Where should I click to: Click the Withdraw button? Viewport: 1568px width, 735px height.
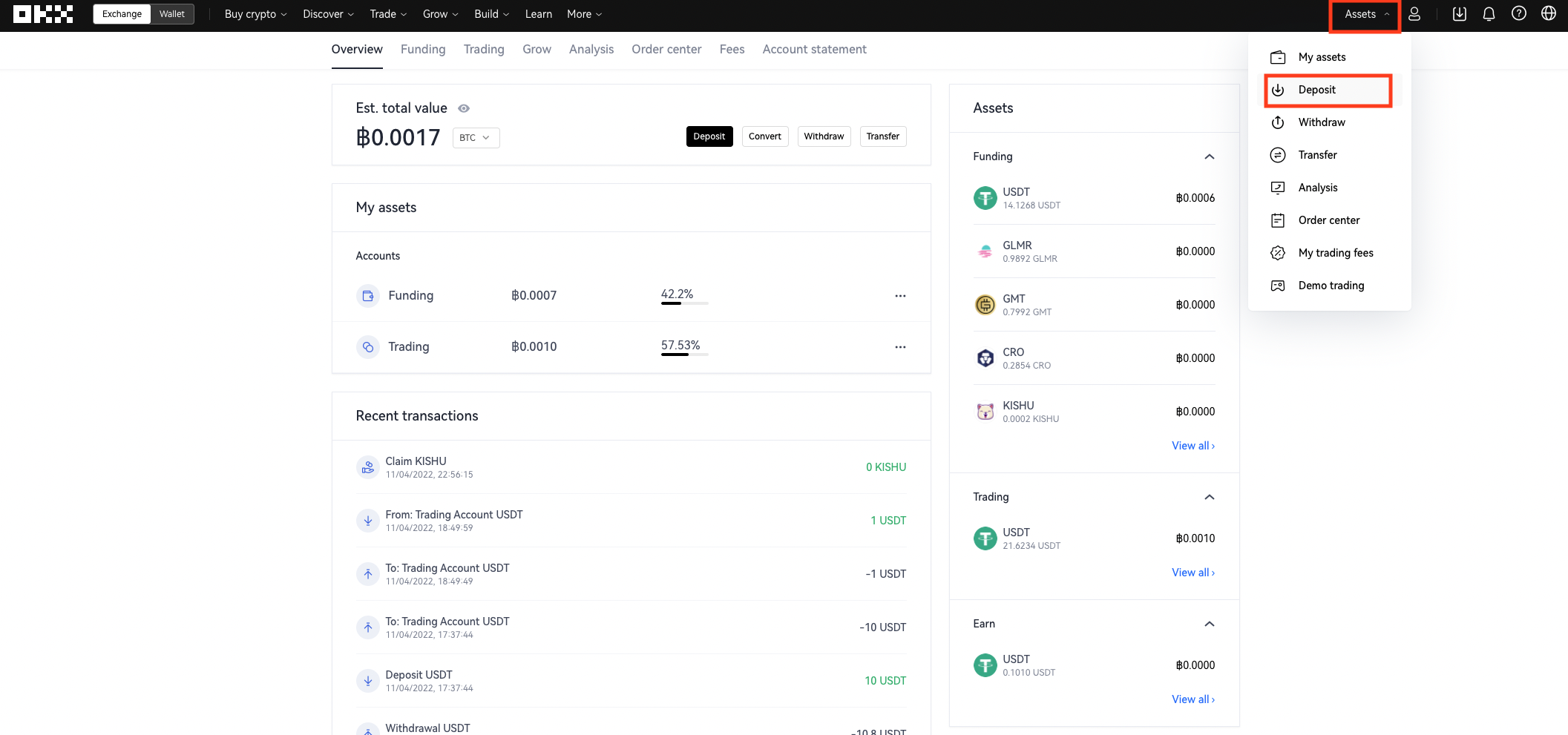pos(824,136)
